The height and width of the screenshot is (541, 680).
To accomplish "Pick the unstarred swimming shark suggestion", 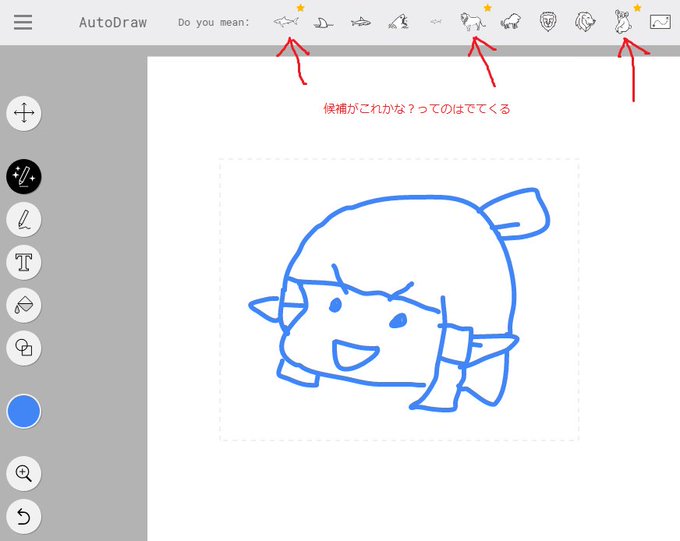I will [x=360, y=22].
